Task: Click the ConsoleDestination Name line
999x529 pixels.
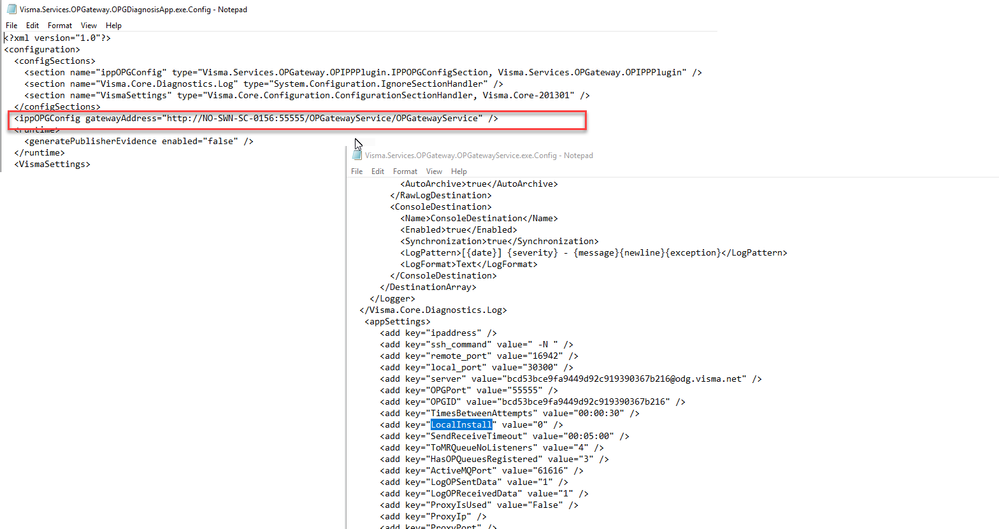Action: [479, 219]
